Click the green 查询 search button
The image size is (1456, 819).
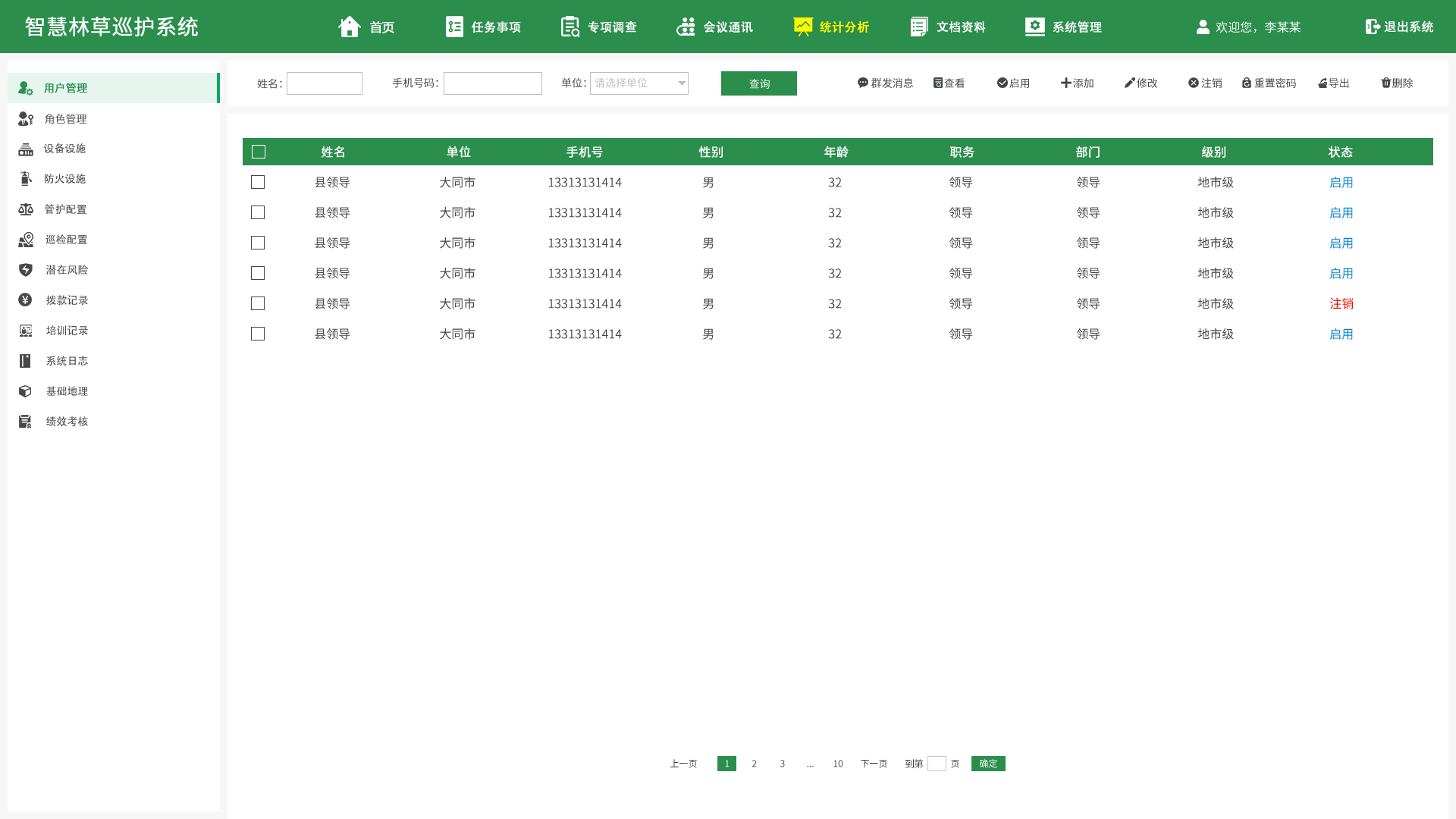pyautogui.click(x=758, y=83)
